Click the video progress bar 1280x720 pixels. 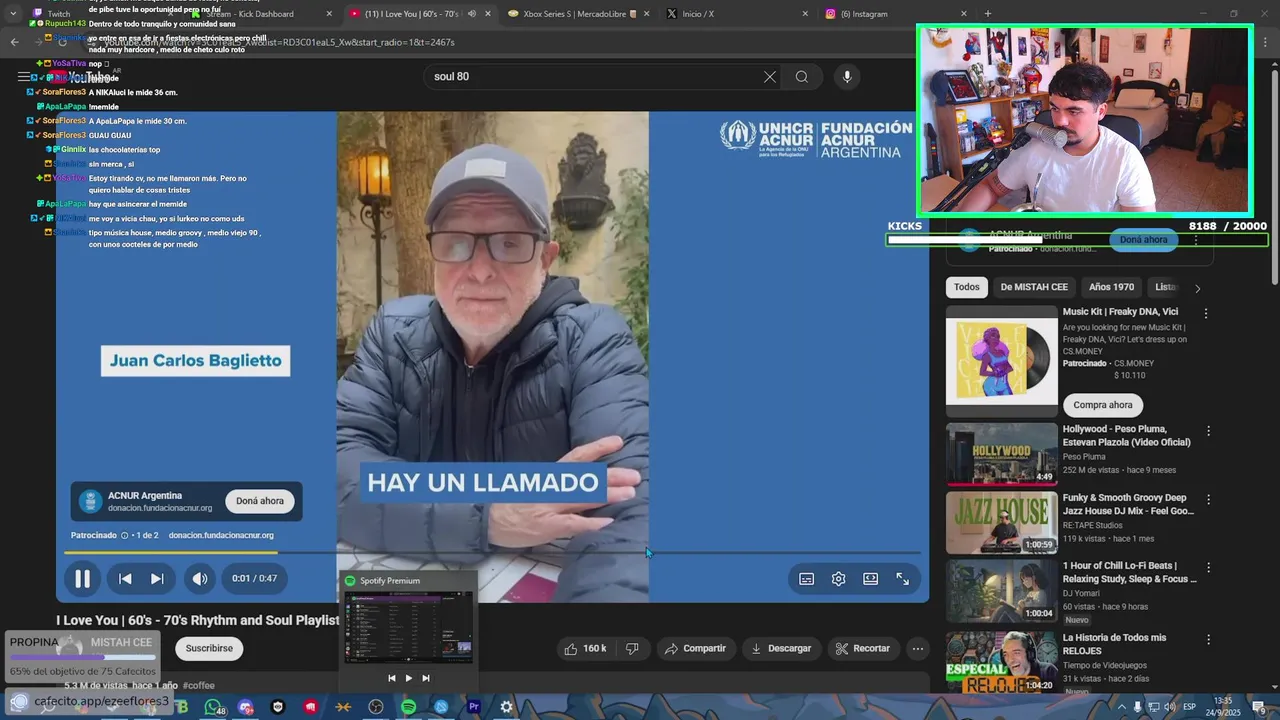pos(492,552)
